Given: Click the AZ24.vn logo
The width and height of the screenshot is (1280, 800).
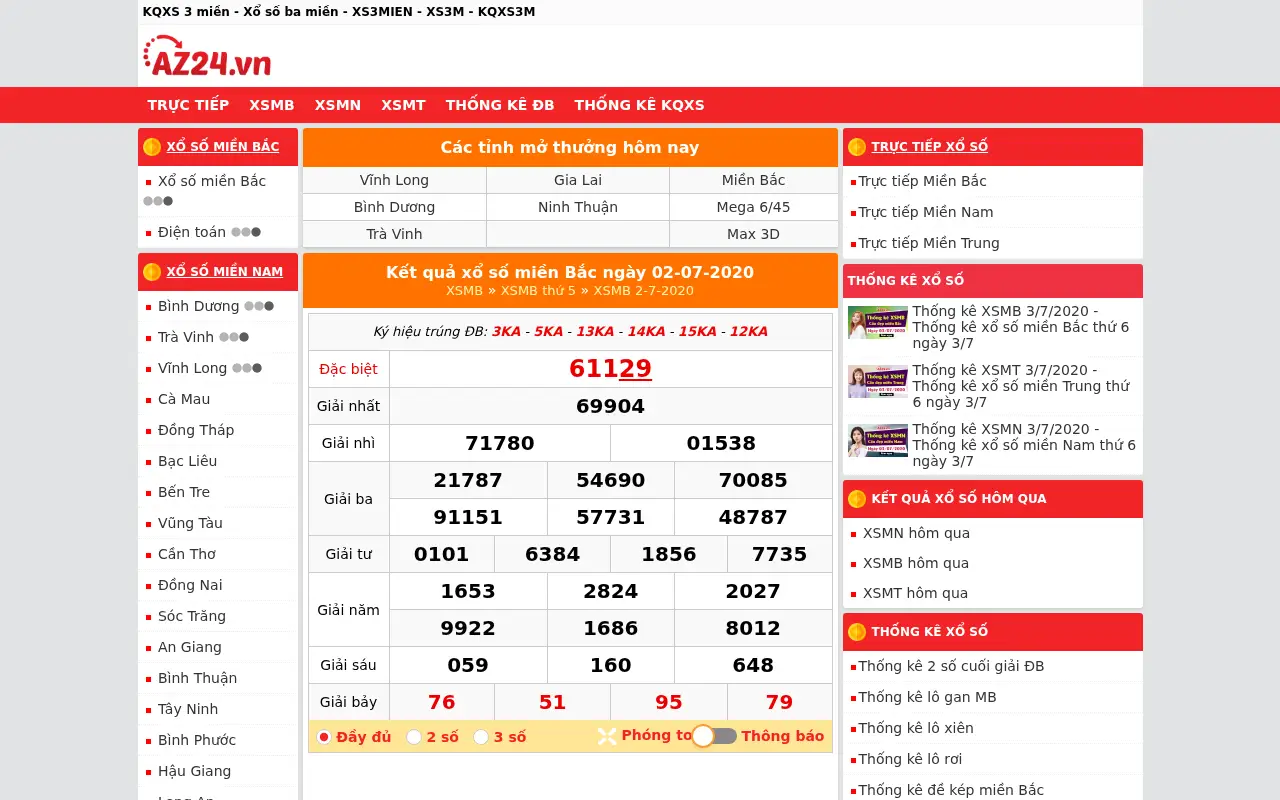Looking at the screenshot, I should pos(207,56).
